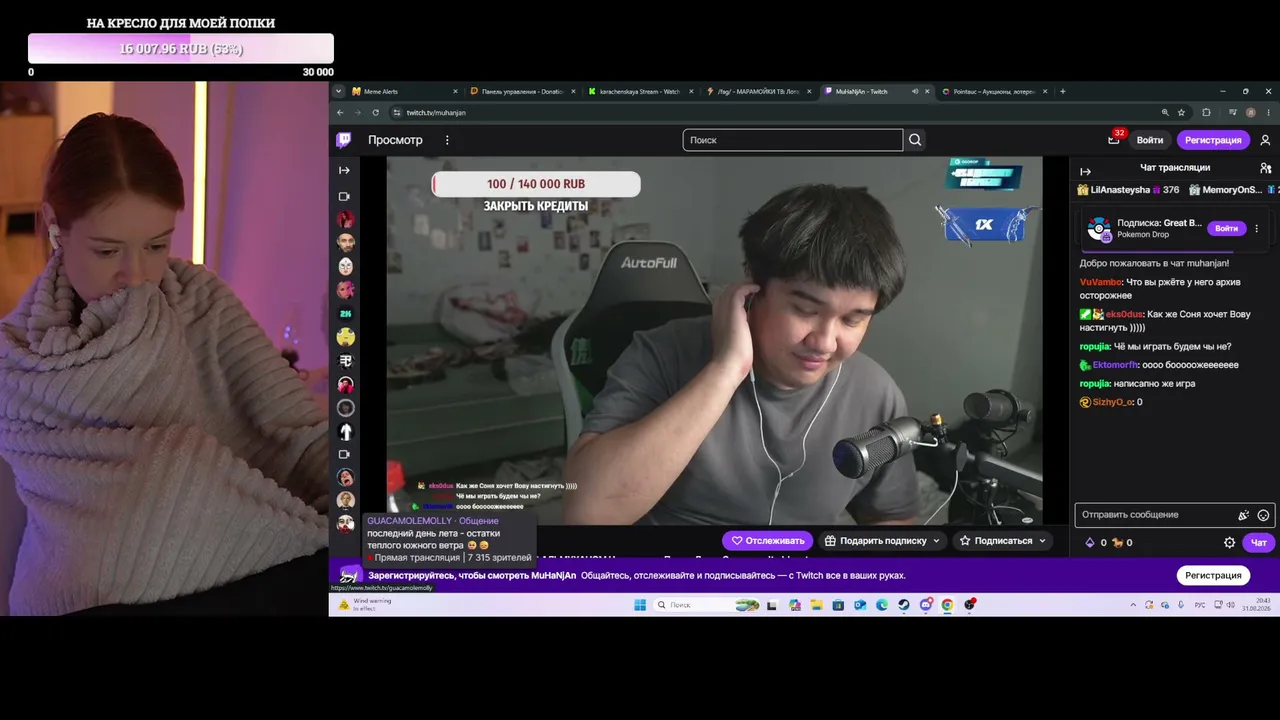The height and width of the screenshot is (720, 1280).
Task: Reload the page in the browser
Action: (376, 112)
